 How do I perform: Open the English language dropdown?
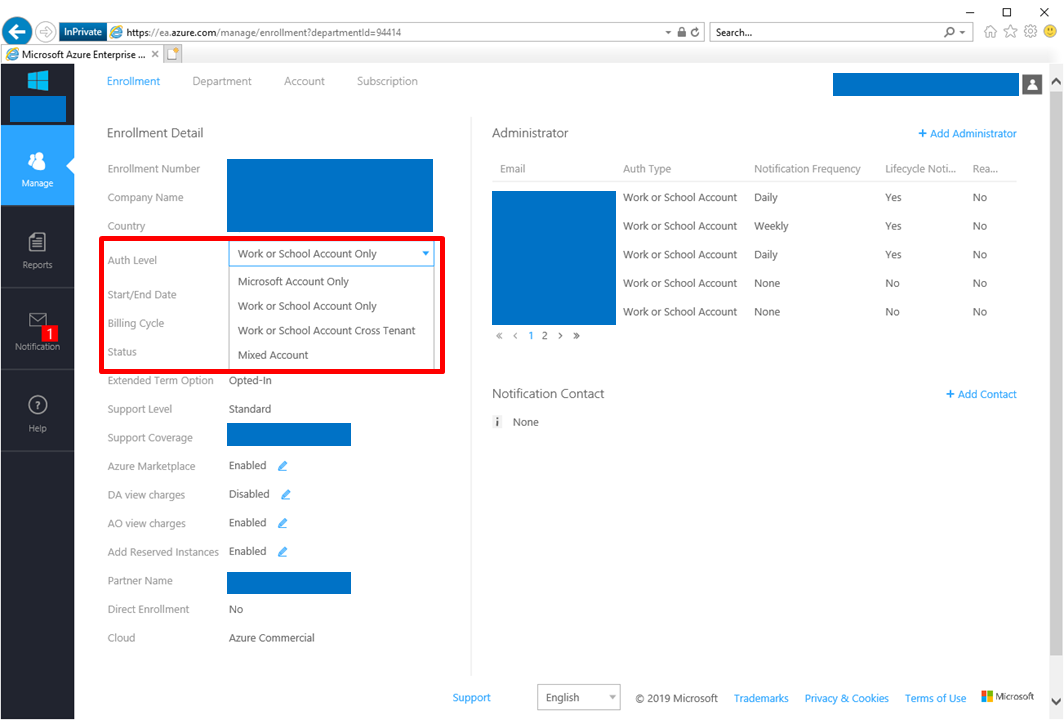click(x=578, y=698)
